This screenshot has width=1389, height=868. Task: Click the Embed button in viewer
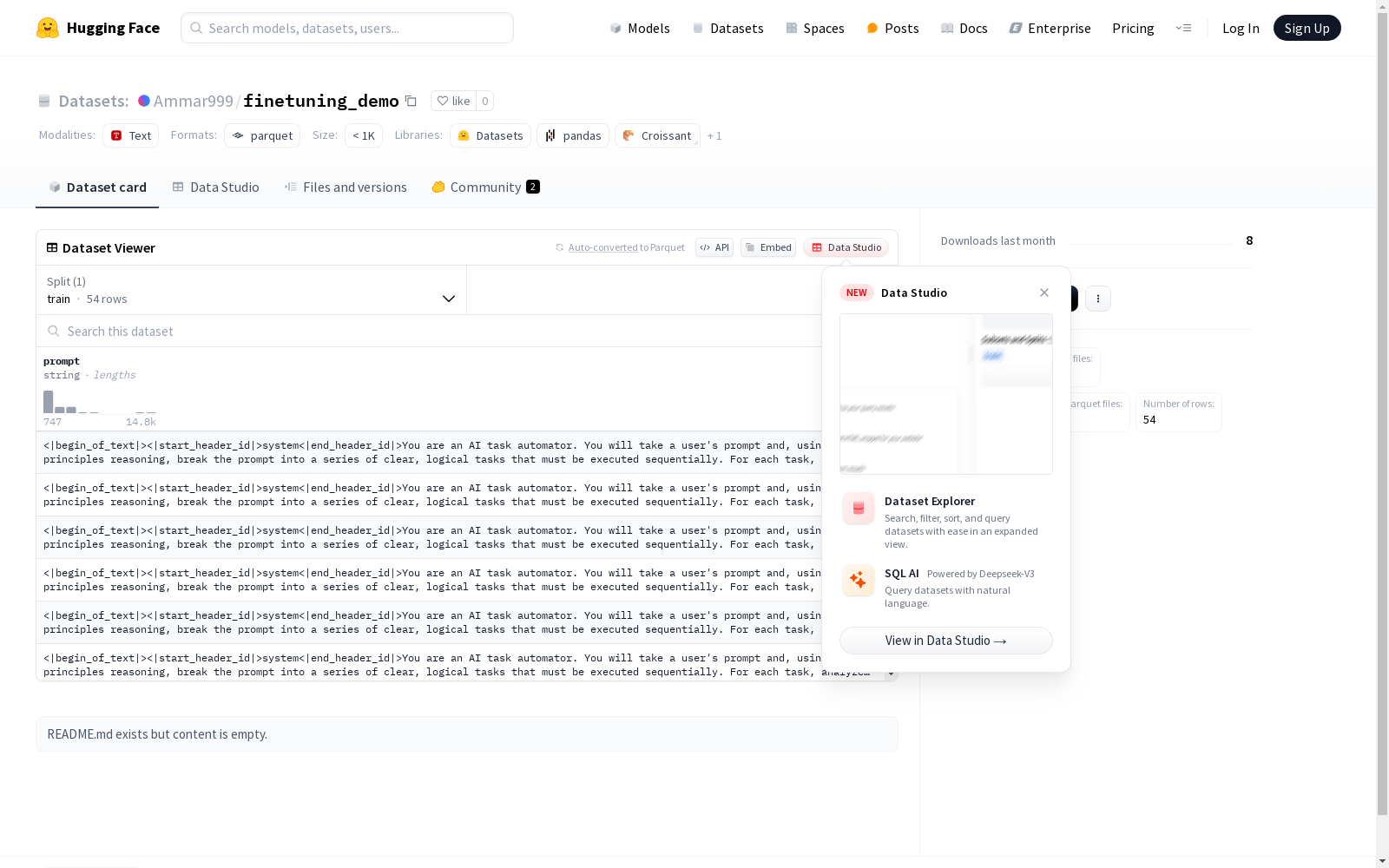[x=768, y=247]
